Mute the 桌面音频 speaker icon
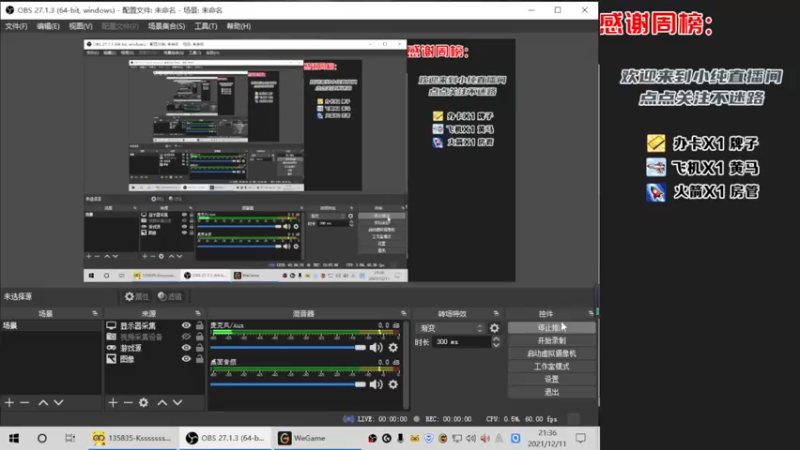Image resolution: width=800 pixels, height=450 pixels. [376, 384]
